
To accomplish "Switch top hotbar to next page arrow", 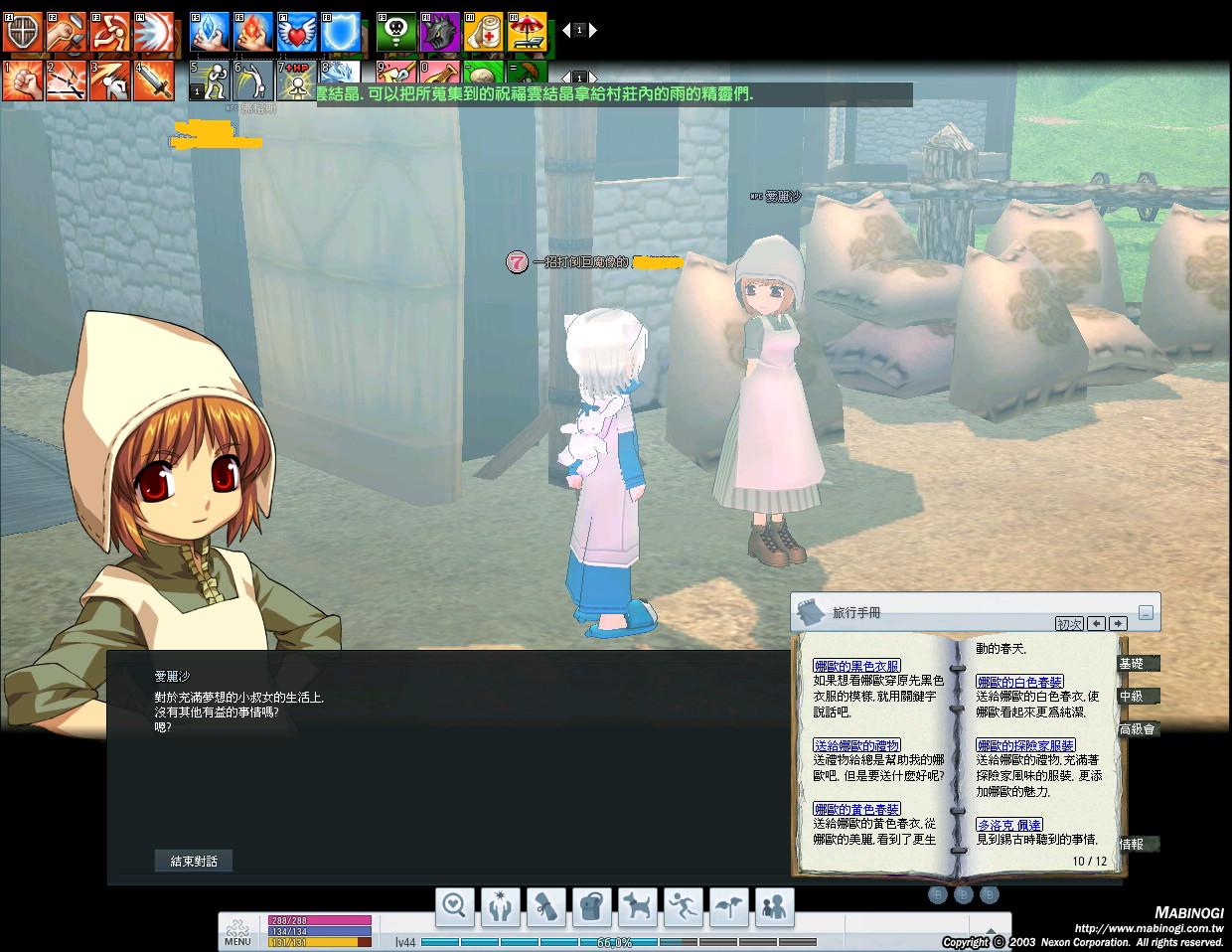I will 593,30.
